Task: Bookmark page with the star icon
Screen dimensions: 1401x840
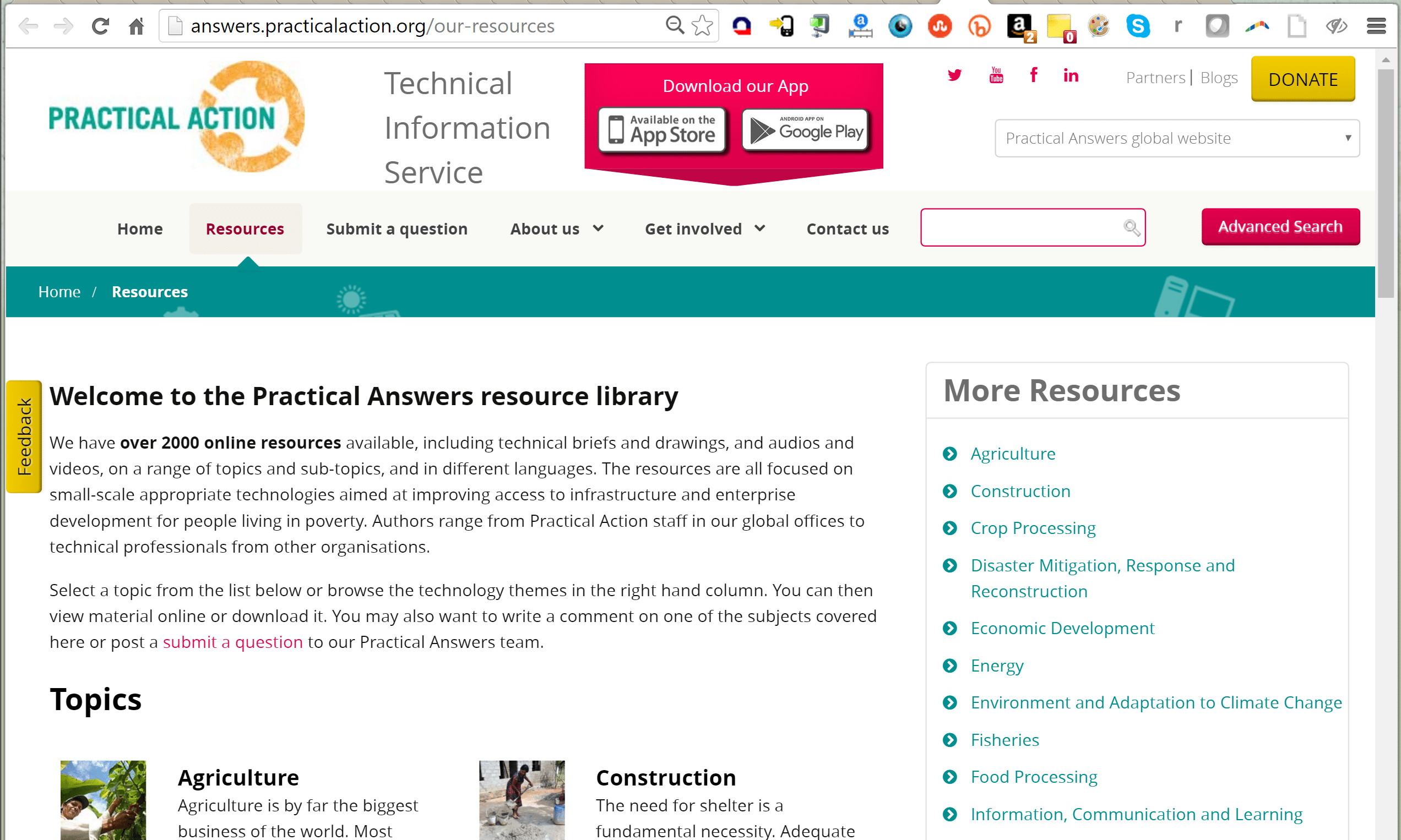Action: point(702,25)
